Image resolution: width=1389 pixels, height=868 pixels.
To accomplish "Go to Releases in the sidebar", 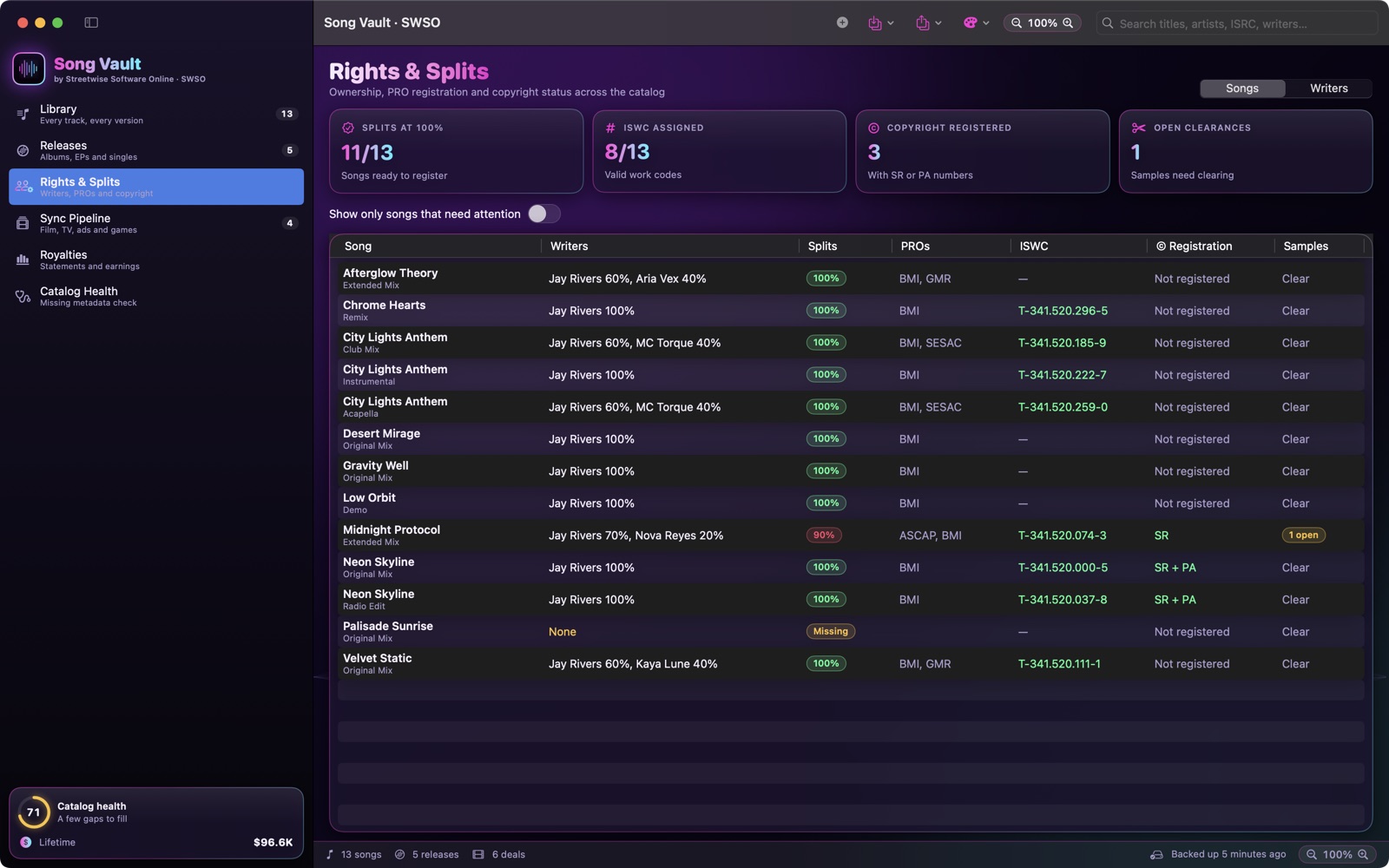I will pos(156,150).
